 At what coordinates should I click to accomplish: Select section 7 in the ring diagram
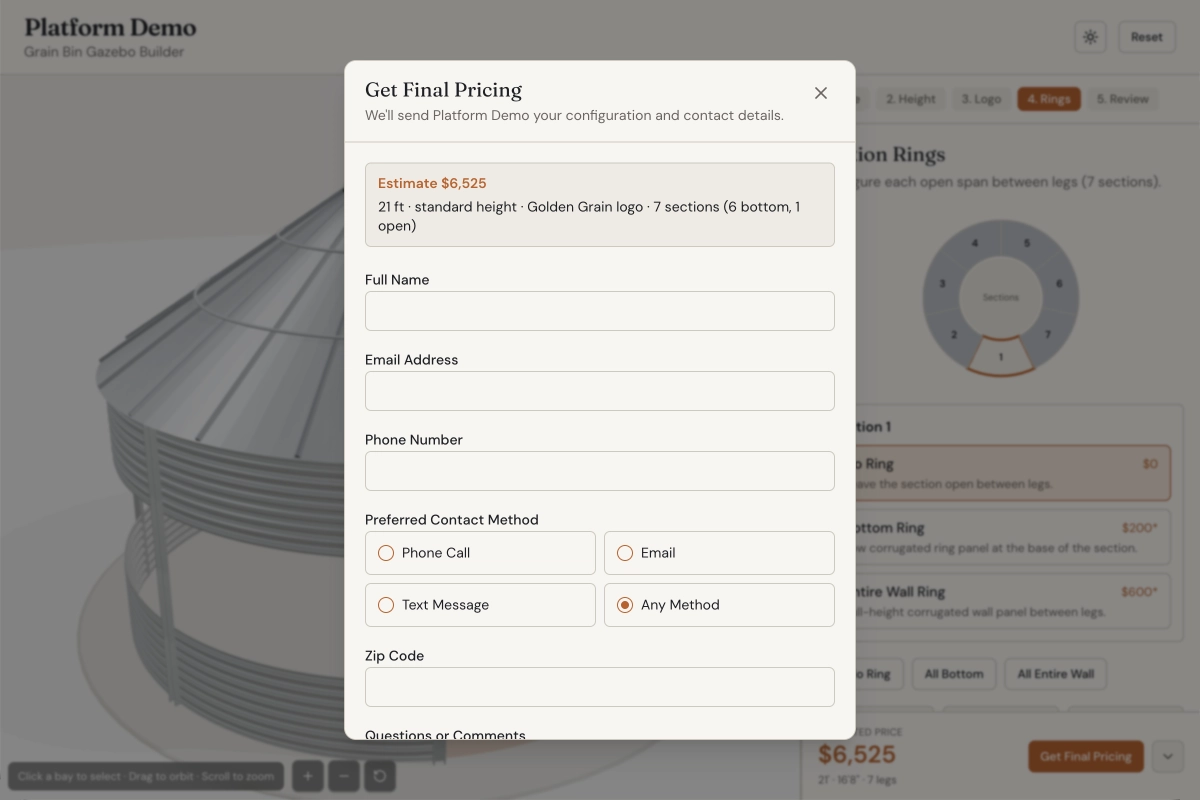pyautogui.click(x=1047, y=335)
